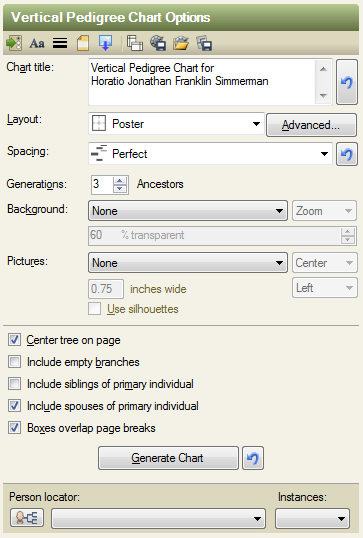
Task: Uncheck Center tree on page
Action: 14,340
